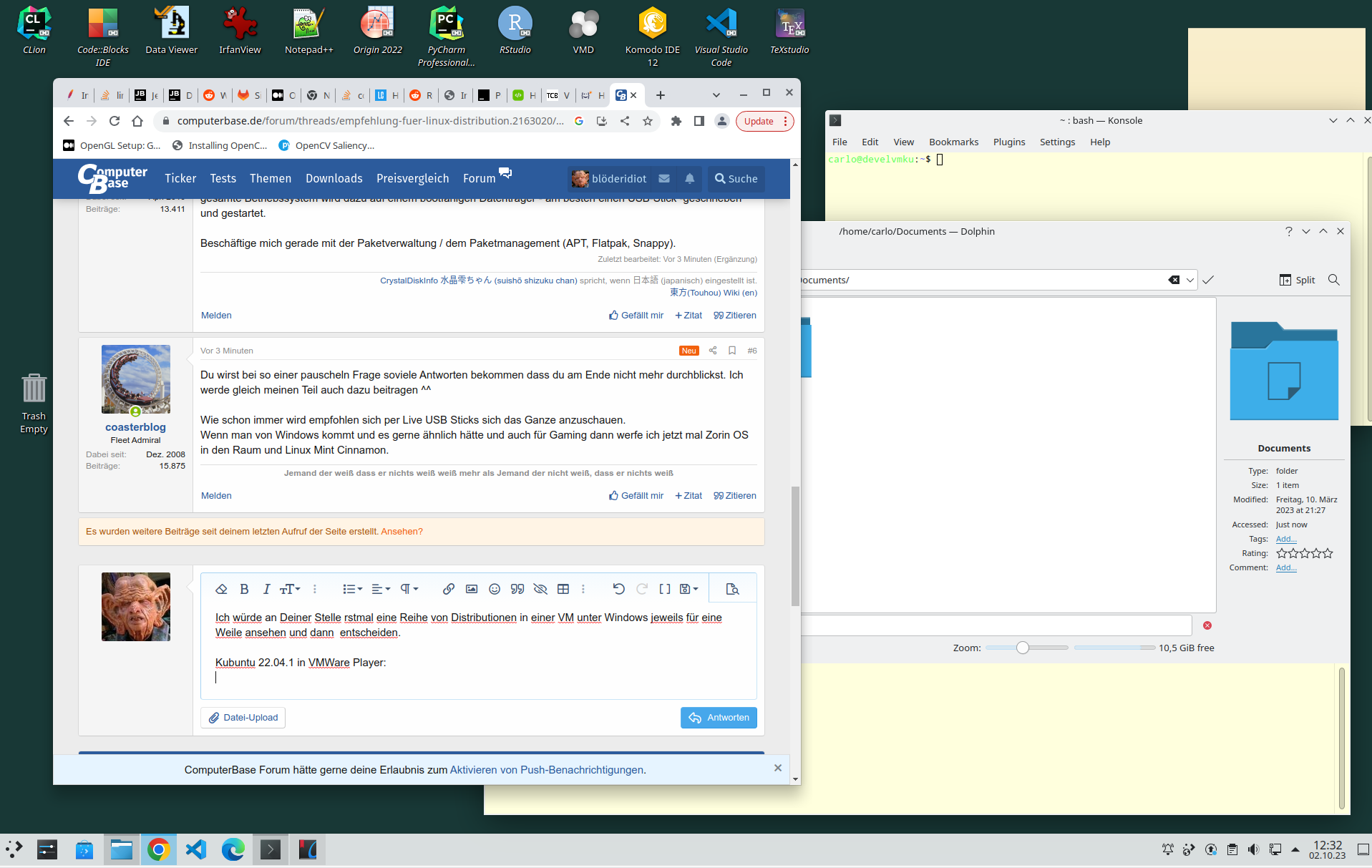
Task: Click the undo icon in the editor
Action: pos(619,589)
